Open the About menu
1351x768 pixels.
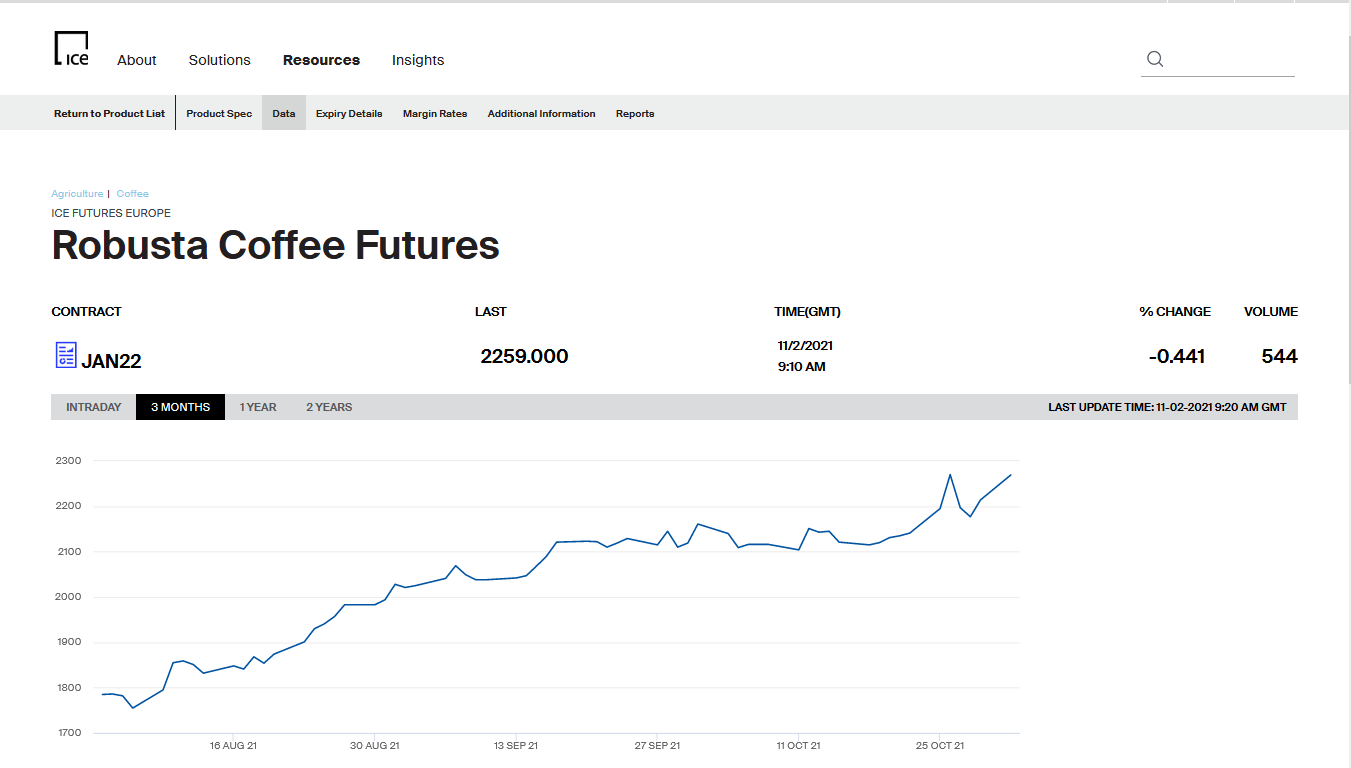[x=137, y=60]
